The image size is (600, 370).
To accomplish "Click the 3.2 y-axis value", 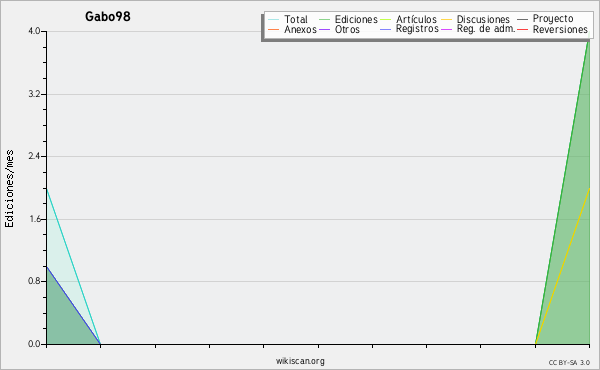I will point(34,94).
